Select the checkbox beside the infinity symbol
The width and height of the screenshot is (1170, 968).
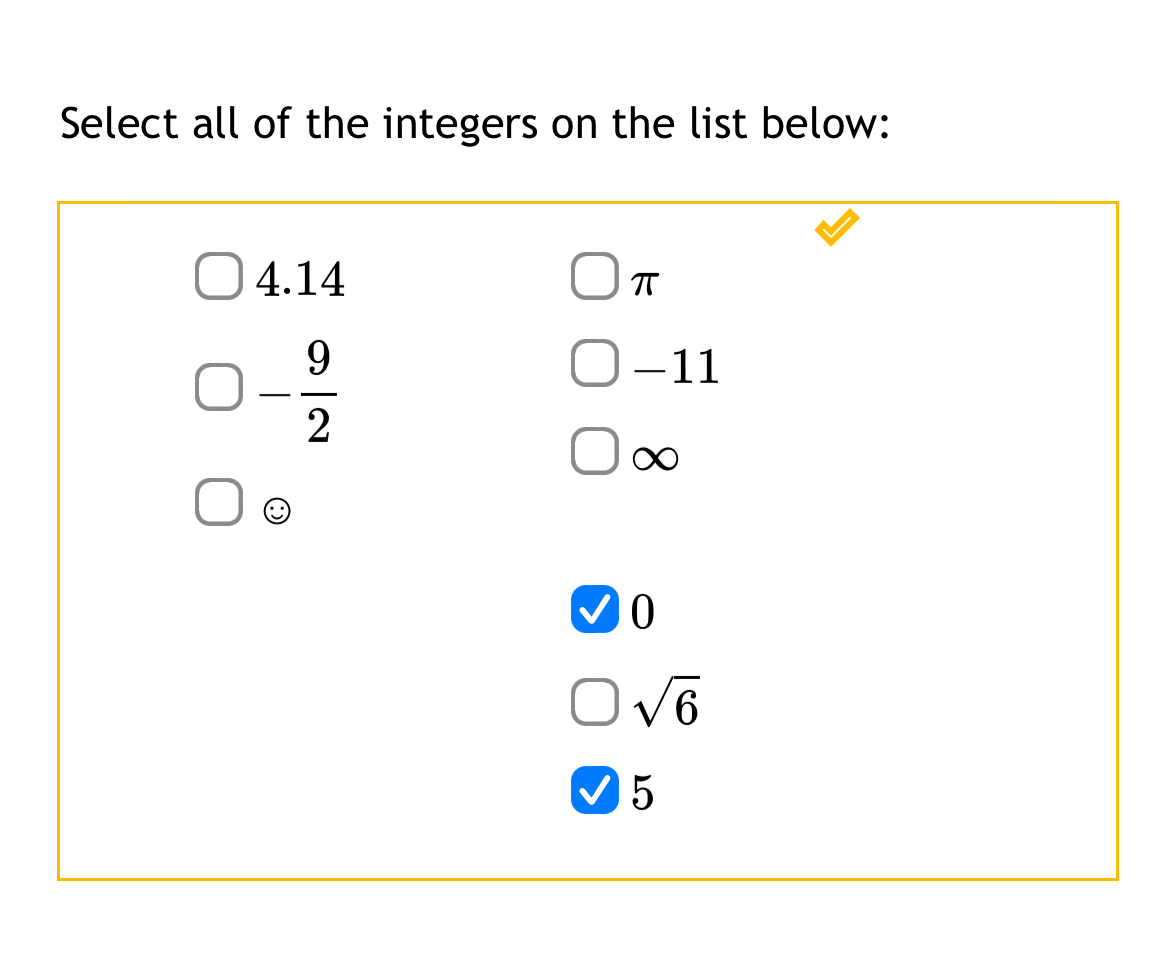pos(594,451)
